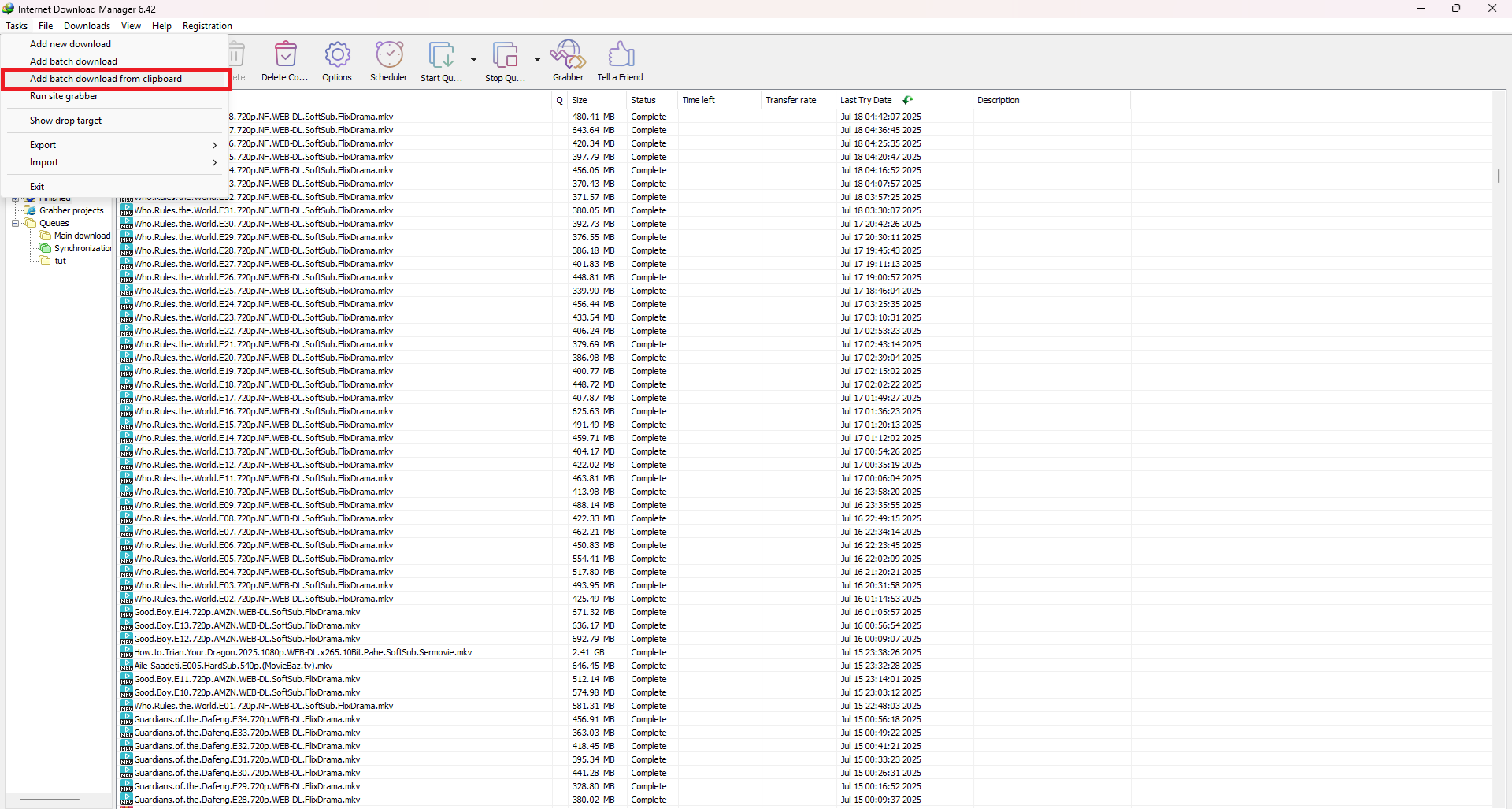The width and height of the screenshot is (1512, 809).
Task: Open the Scheduler clock icon
Action: tap(388, 56)
